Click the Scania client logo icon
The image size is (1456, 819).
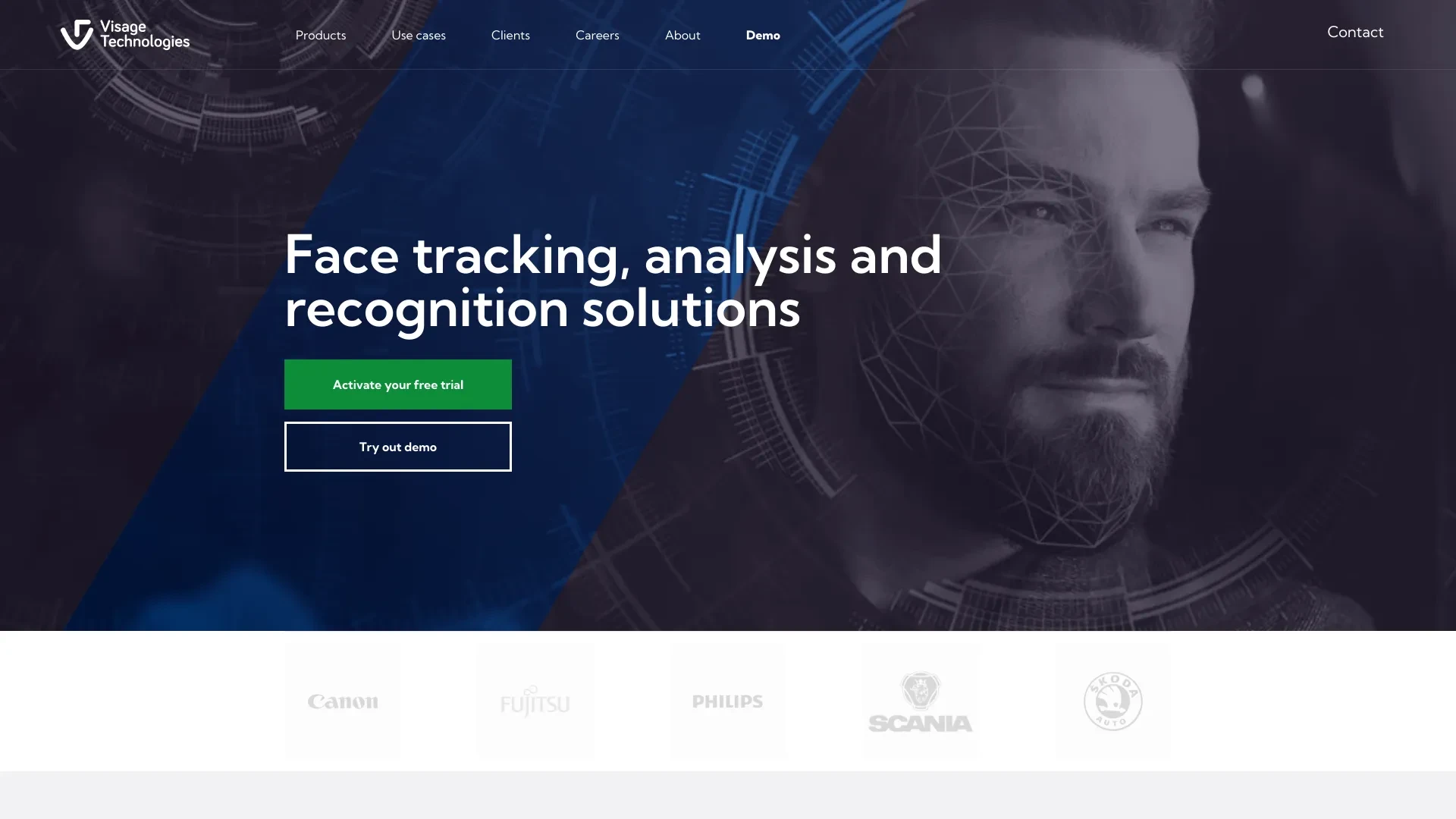pos(919,700)
